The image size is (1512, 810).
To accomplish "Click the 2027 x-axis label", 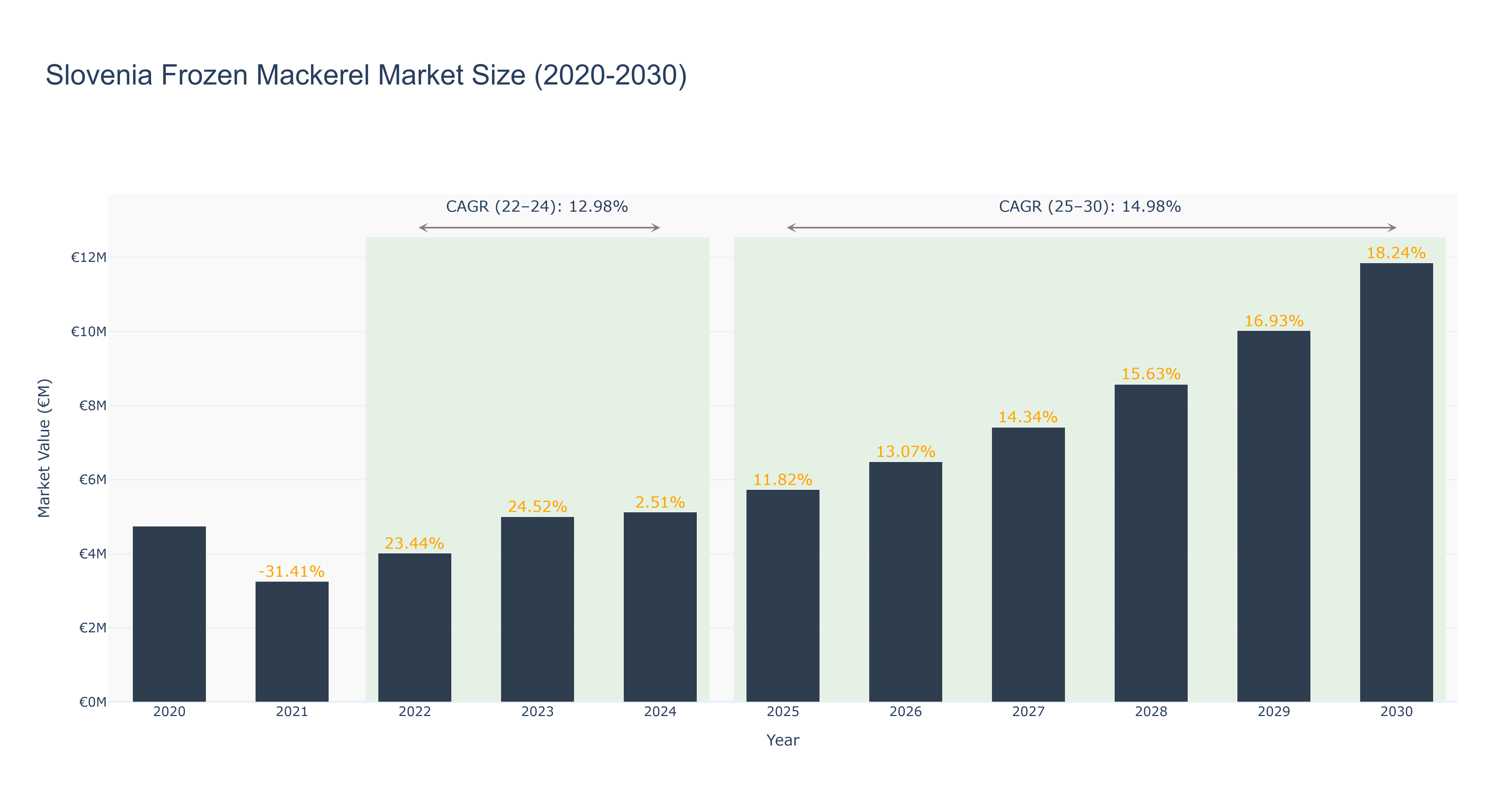I will pyautogui.click(x=1028, y=711).
